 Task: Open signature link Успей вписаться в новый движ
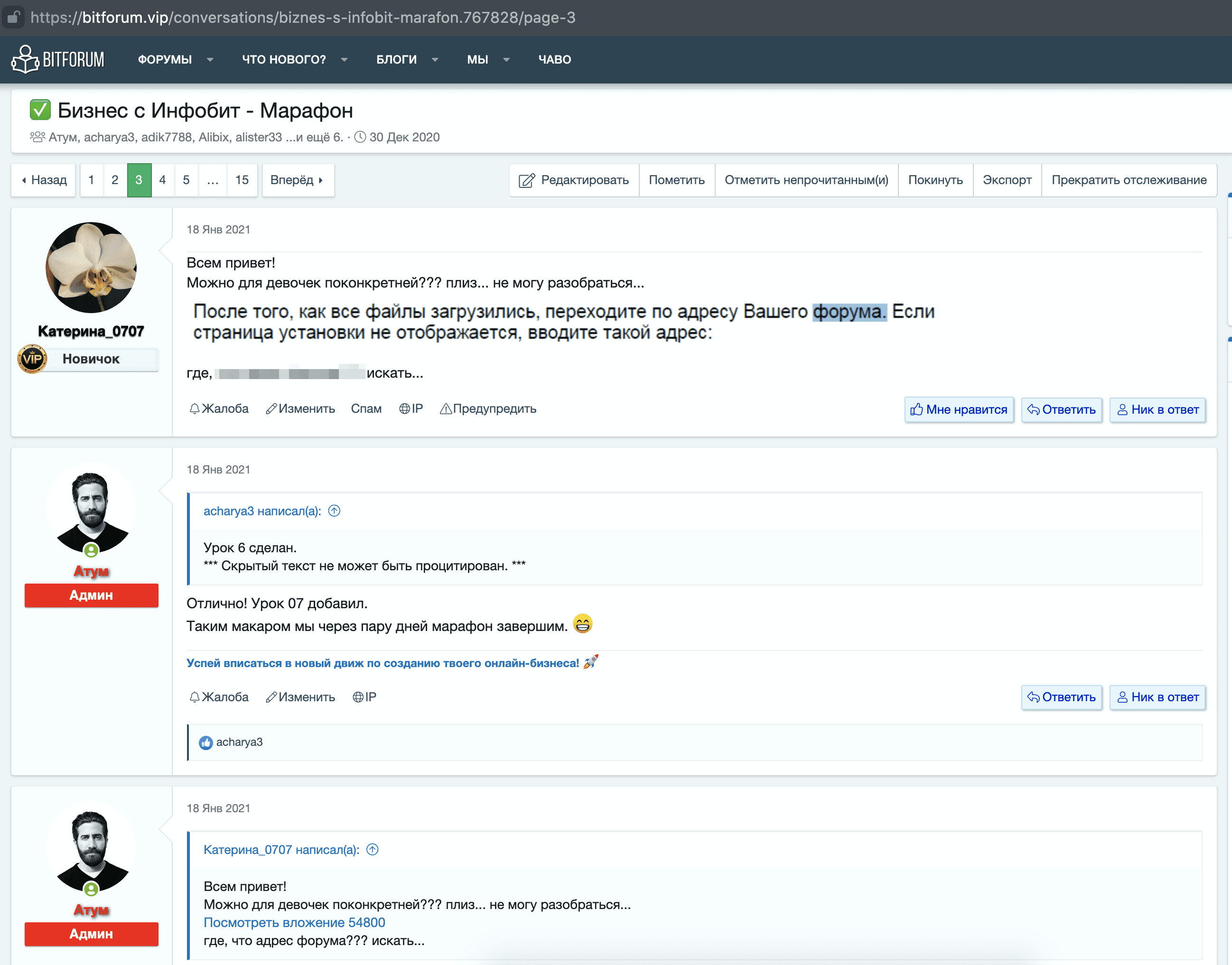[x=383, y=663]
